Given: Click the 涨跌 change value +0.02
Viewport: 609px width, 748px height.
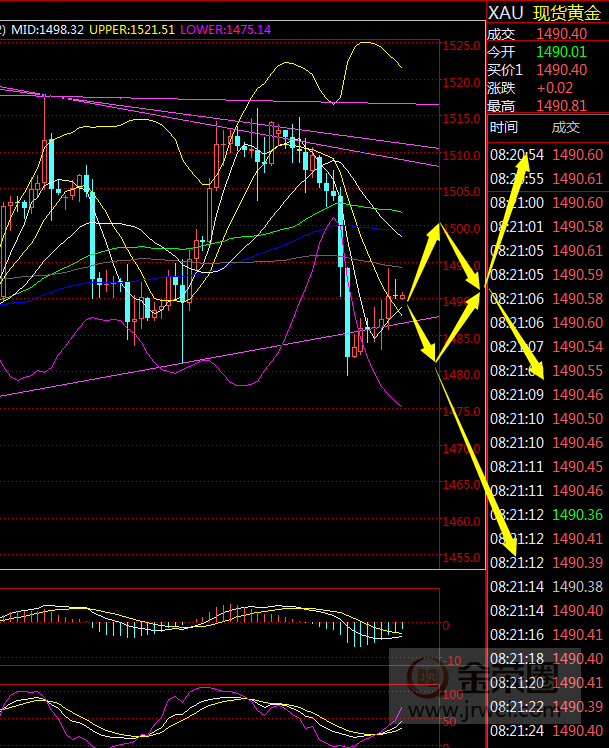Looking at the screenshot, I should (x=555, y=88).
